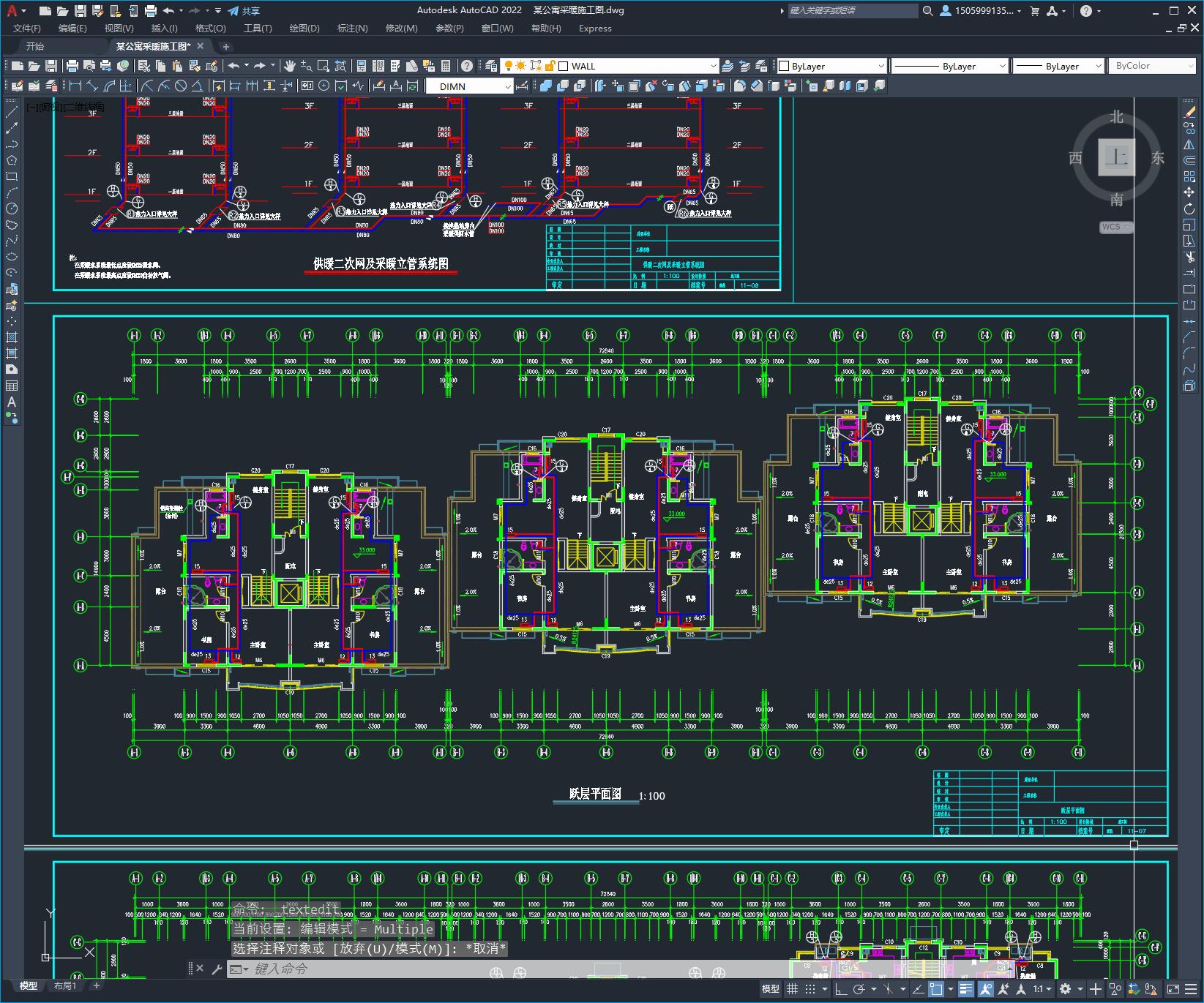Click the 模型 button in status bar
Viewport: 1204px width, 1003px height.
(x=771, y=989)
